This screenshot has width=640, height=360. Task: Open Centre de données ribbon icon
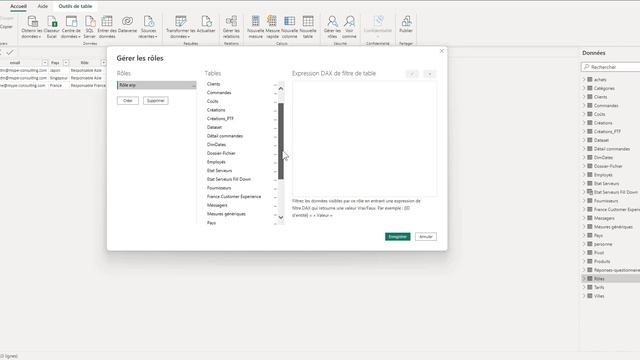[71, 27]
